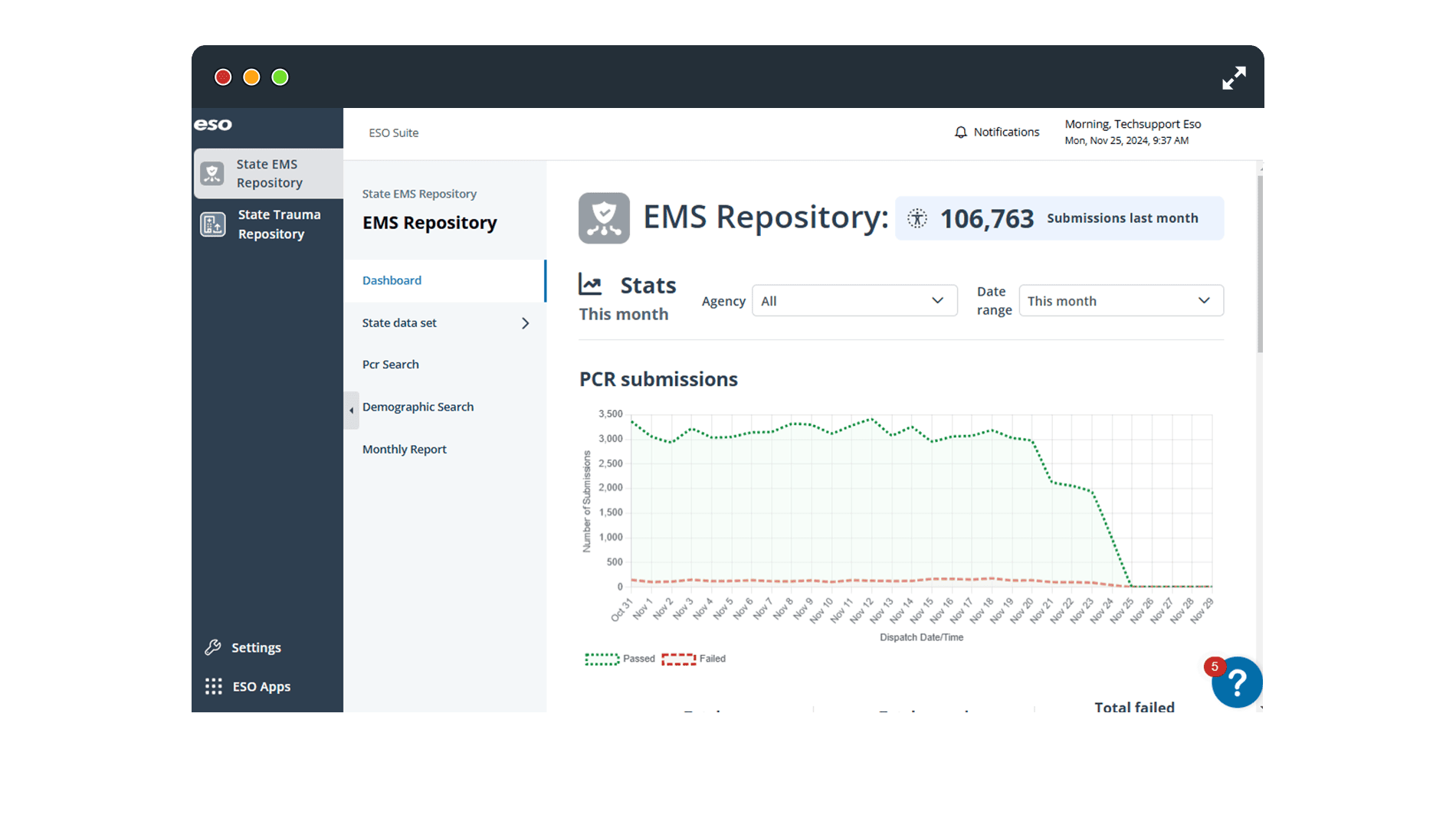This screenshot has height=818, width=1456.
Task: Toggle Passed series in chart legend
Action: coord(602,659)
